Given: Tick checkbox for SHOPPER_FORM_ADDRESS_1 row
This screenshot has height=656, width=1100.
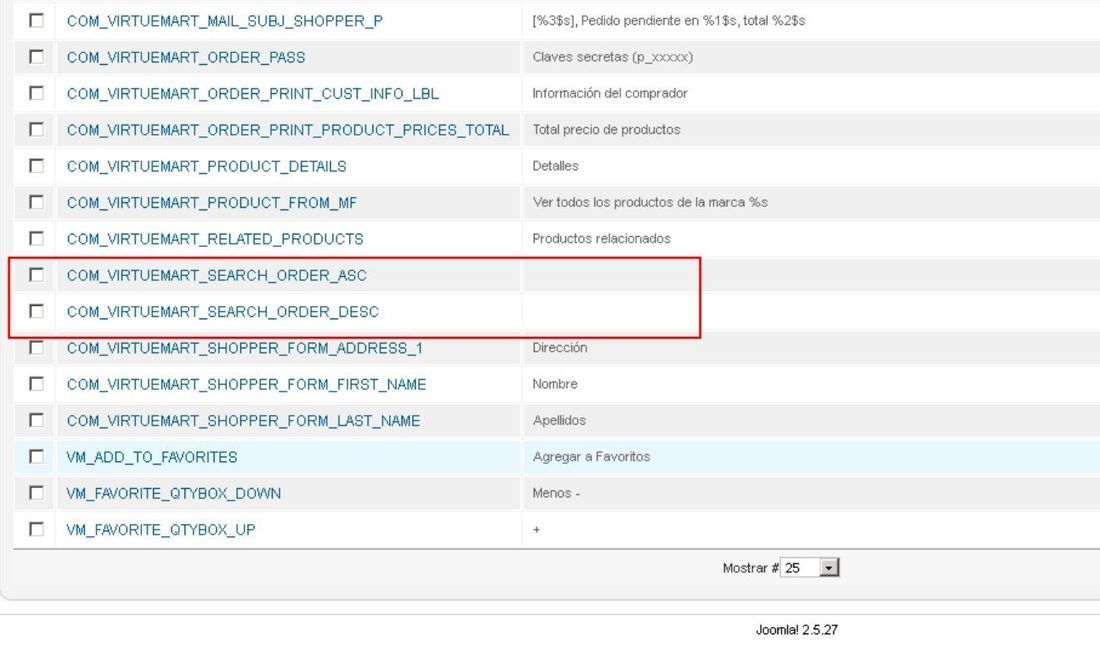Looking at the screenshot, I should pyautogui.click(x=36, y=348).
